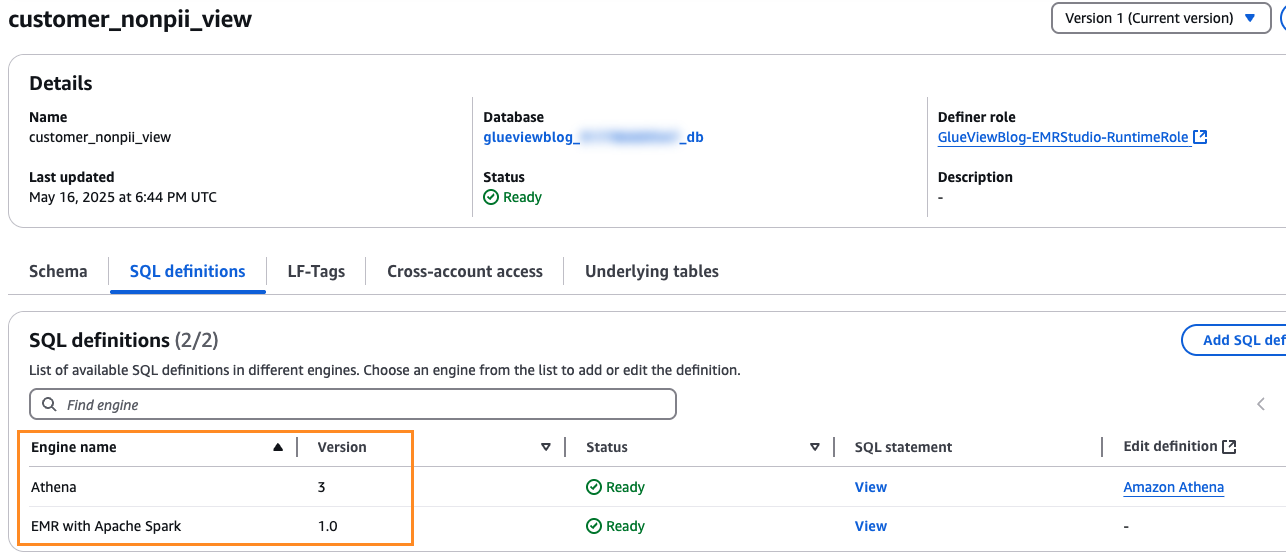Switch to the Schema tab
This screenshot has height=557, width=1286.
(58, 271)
